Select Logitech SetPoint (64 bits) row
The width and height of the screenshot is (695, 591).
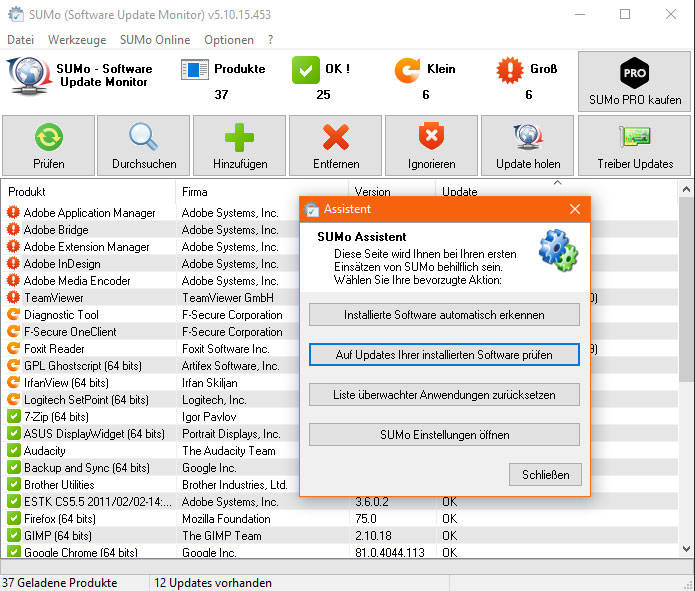click(151, 399)
